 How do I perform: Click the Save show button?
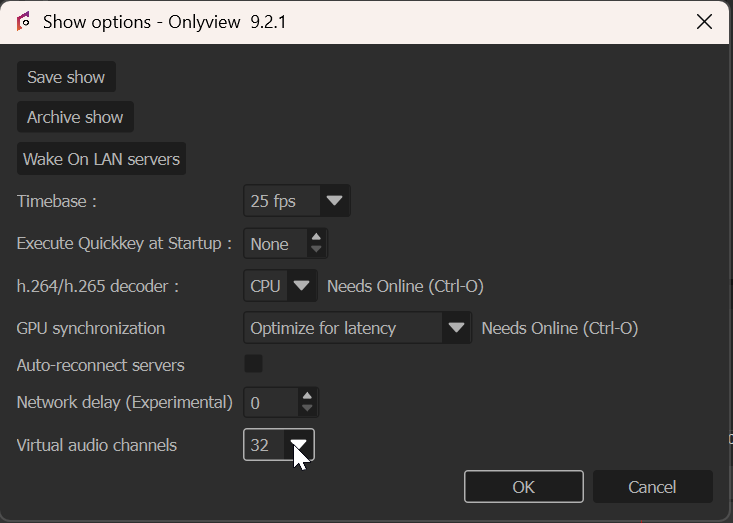coord(66,77)
